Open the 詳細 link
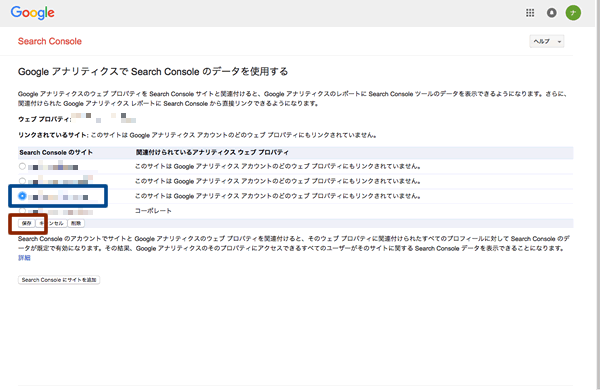Screen dimensions: 600x390 click(x=24, y=258)
